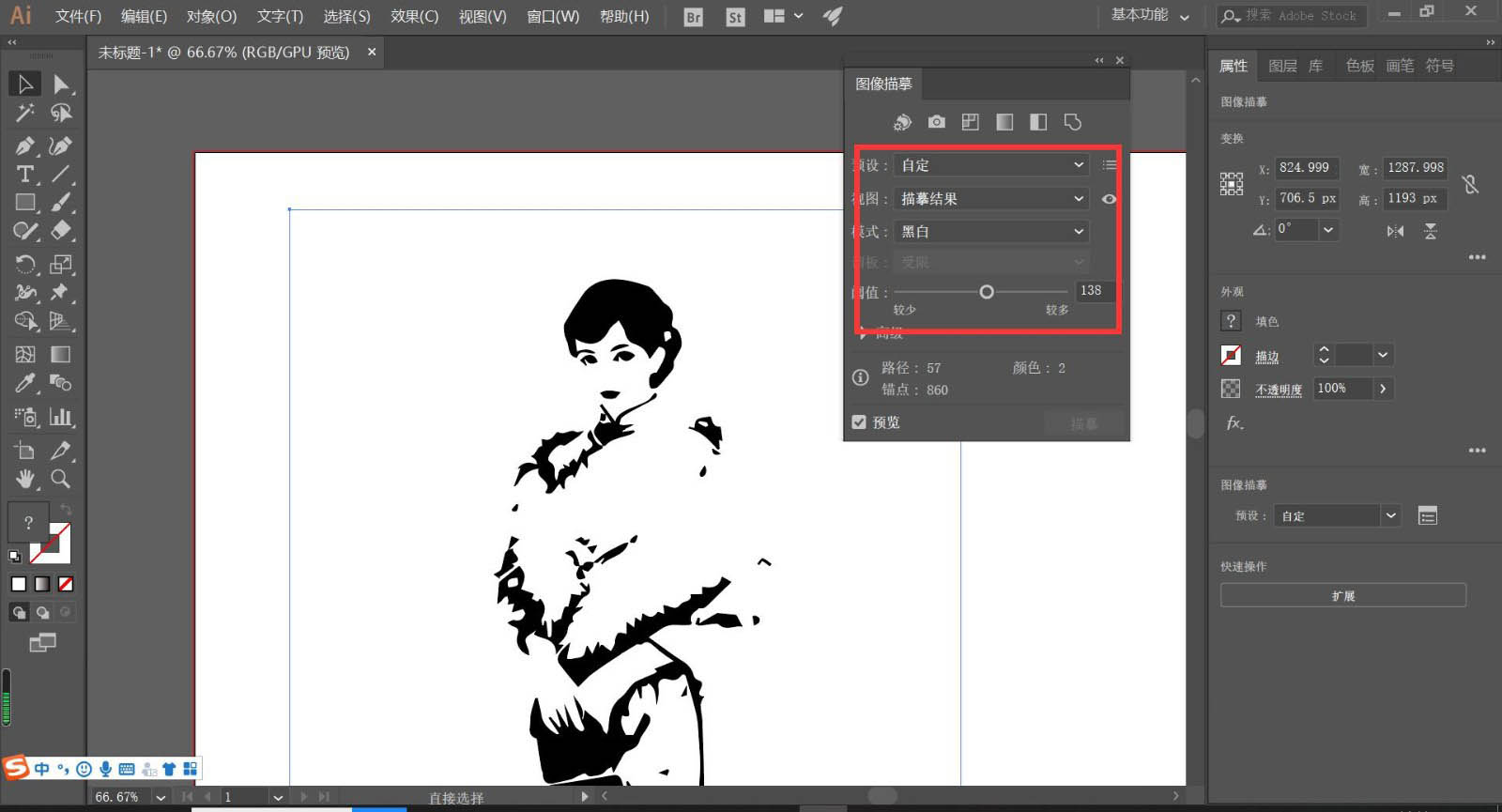The width and height of the screenshot is (1502, 812).
Task: Select the Rectangle tool
Action: (x=24, y=202)
